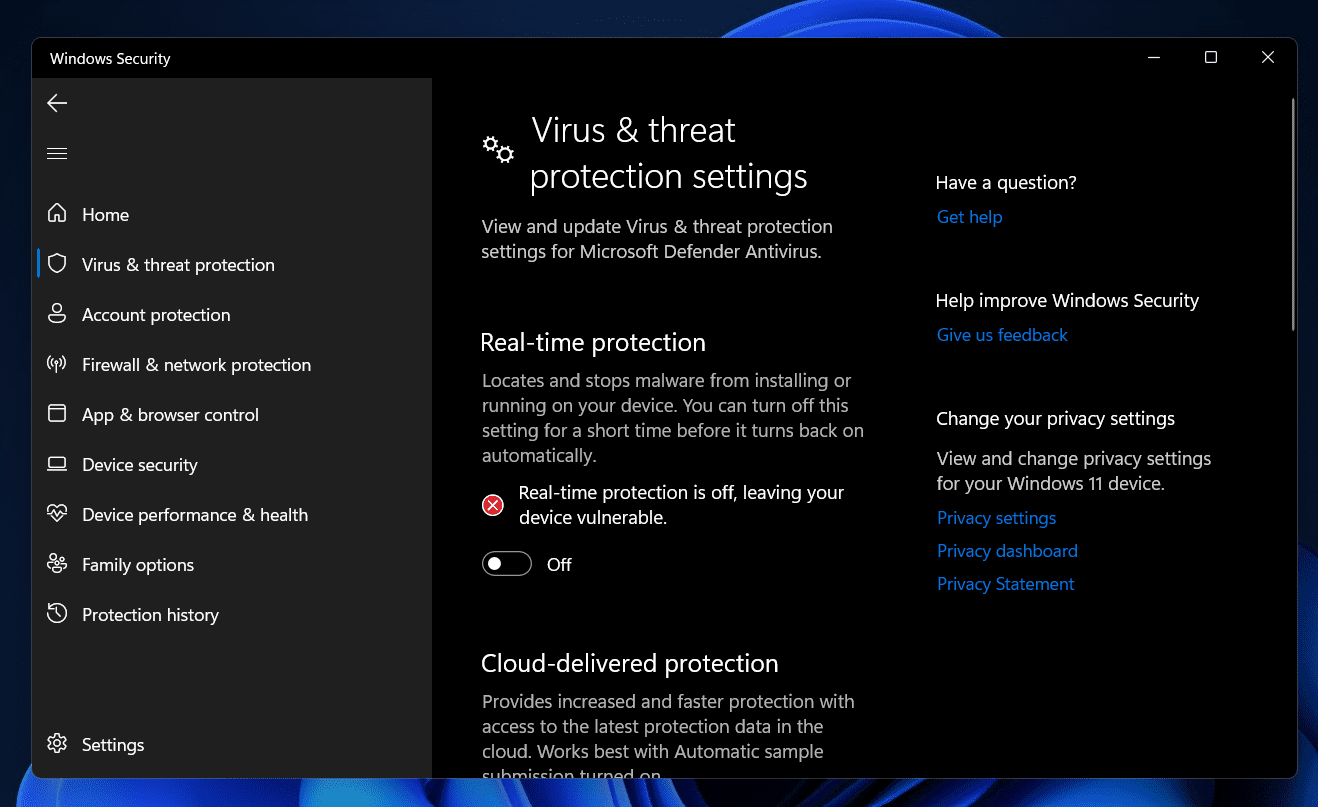Click the vertical scrollbar on right
The width and height of the screenshot is (1318, 807).
pyautogui.click(x=1294, y=215)
